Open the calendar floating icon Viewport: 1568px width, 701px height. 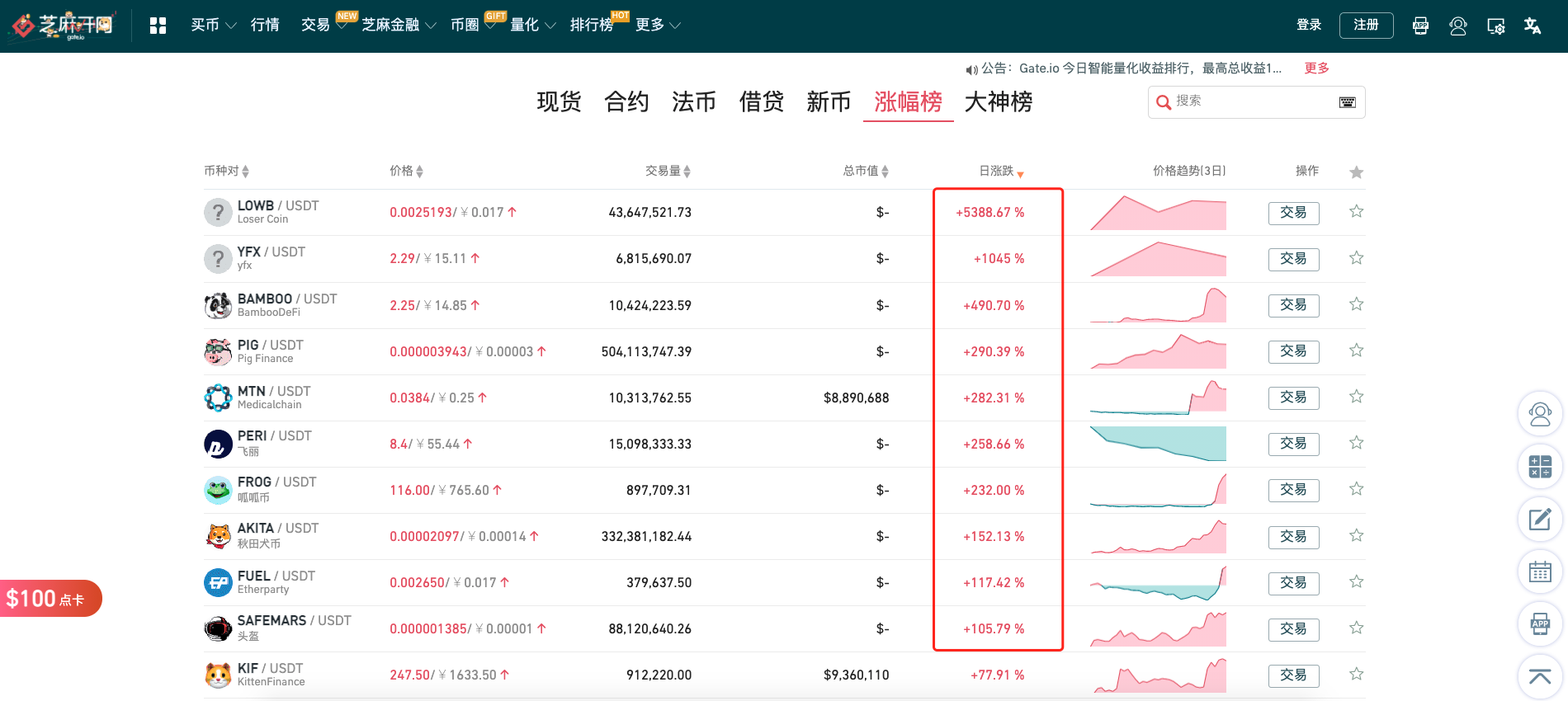(x=1540, y=572)
